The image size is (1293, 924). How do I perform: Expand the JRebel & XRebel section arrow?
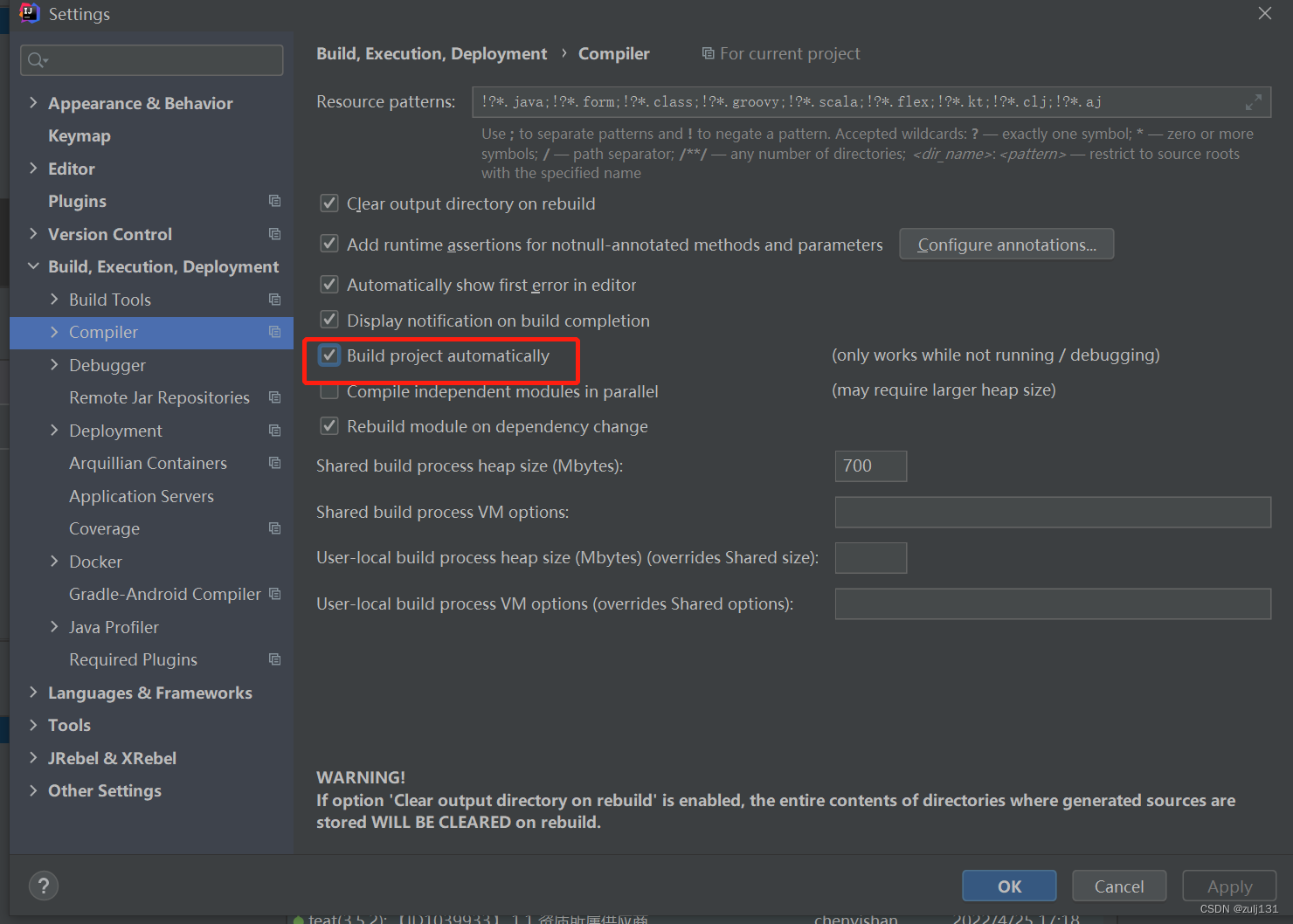tap(33, 757)
